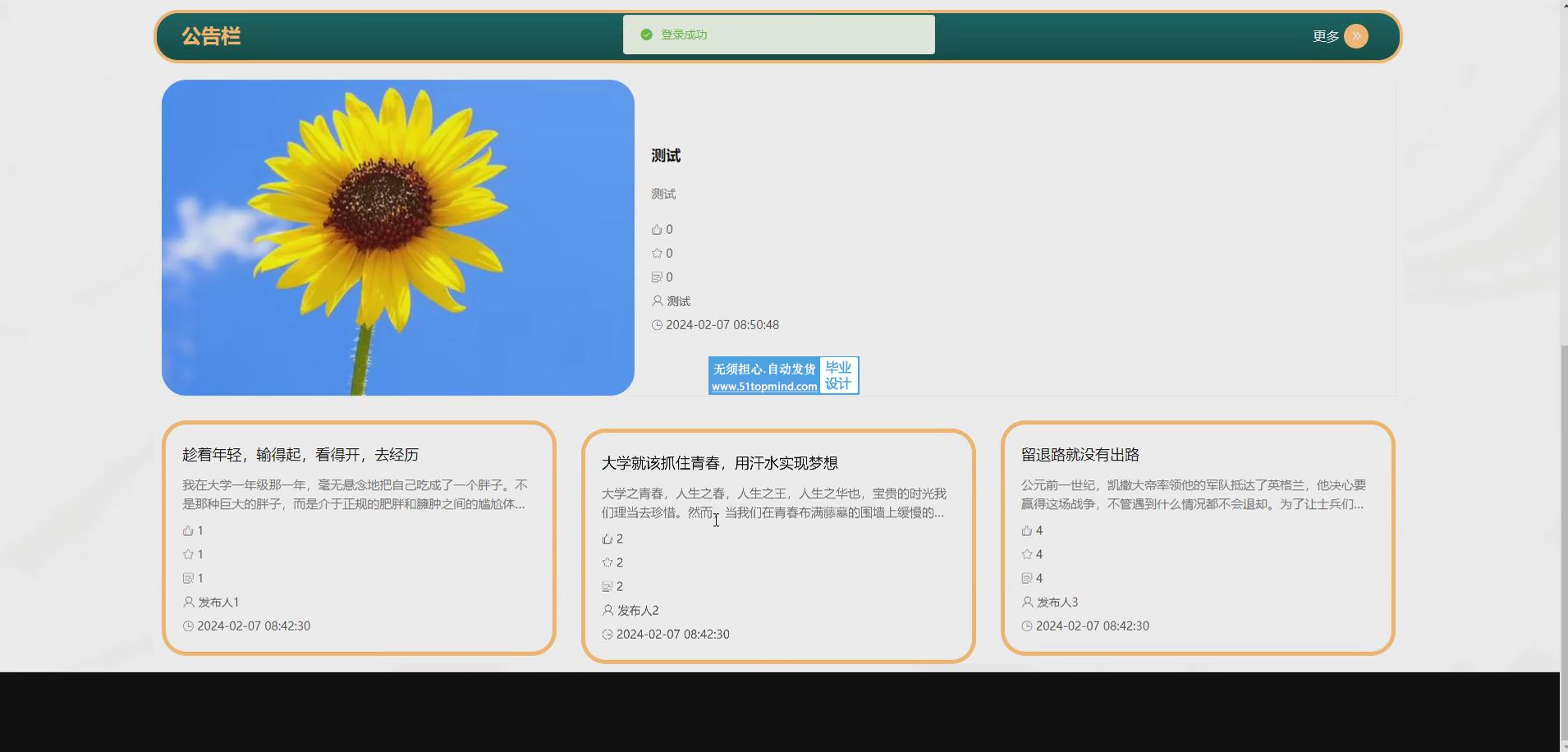This screenshot has height=752, width=1568.
Task: Click the comment icon on 测试 post
Action: click(657, 277)
